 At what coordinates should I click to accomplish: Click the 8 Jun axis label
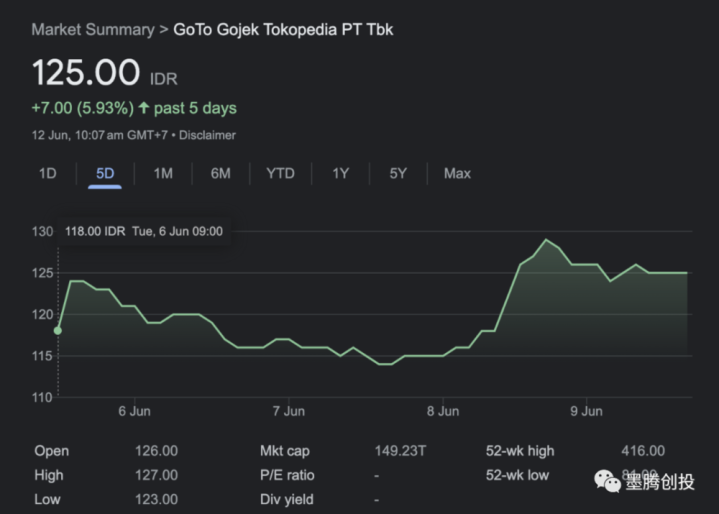tap(443, 411)
